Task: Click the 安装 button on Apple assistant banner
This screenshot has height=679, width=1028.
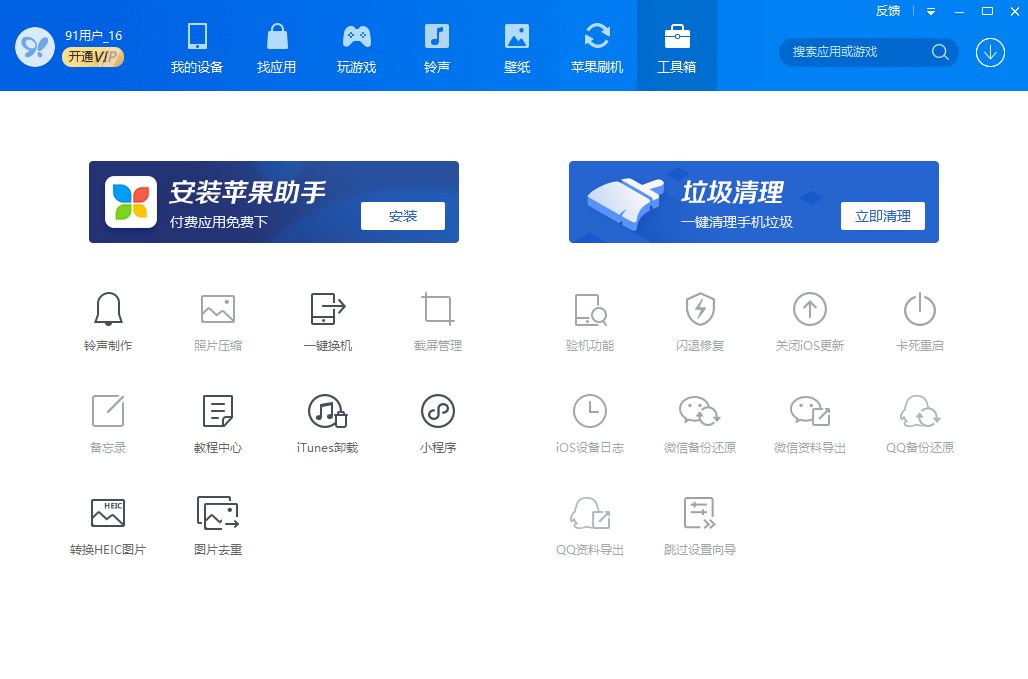Action: (403, 216)
